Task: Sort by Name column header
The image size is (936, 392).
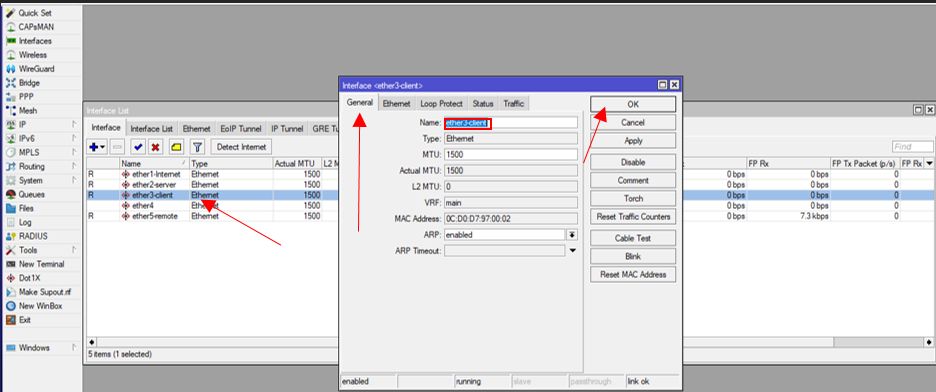Action: click(154, 163)
